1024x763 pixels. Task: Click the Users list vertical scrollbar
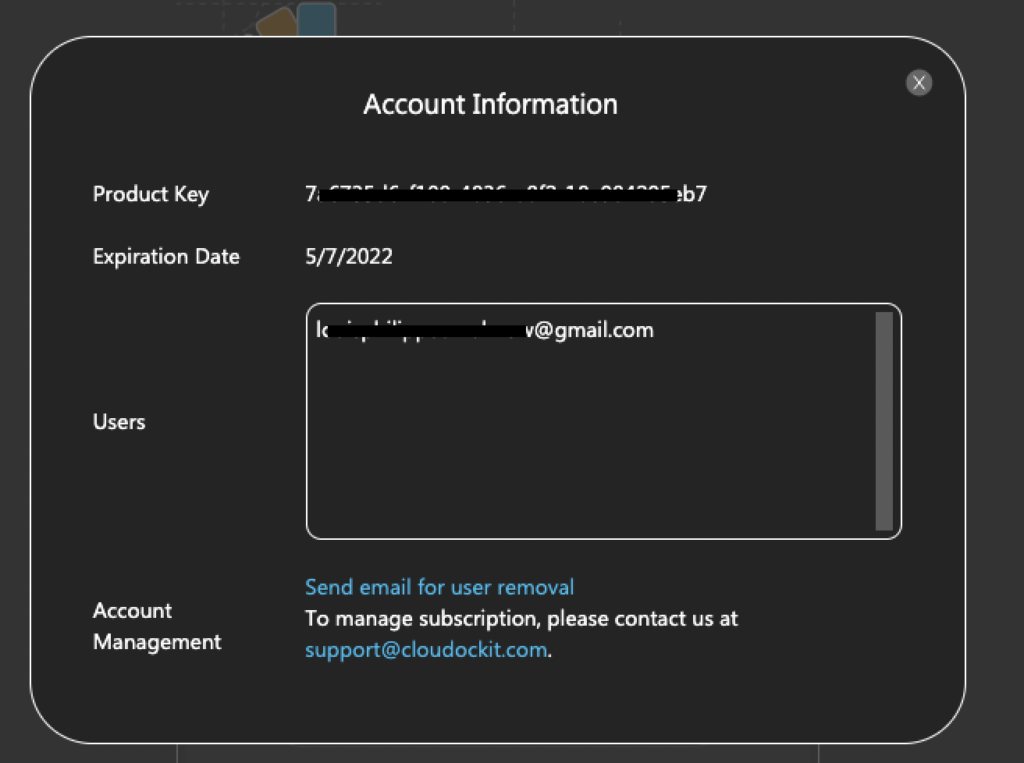[x=884, y=421]
